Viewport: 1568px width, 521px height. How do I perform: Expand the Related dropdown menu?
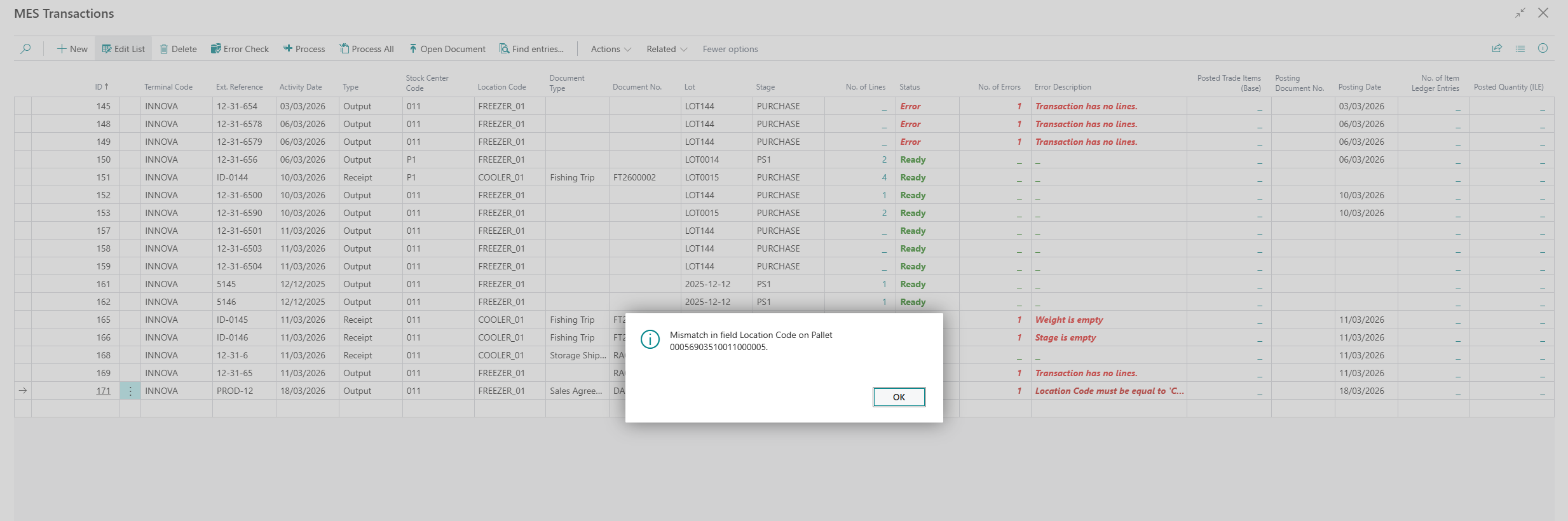pyautogui.click(x=666, y=49)
